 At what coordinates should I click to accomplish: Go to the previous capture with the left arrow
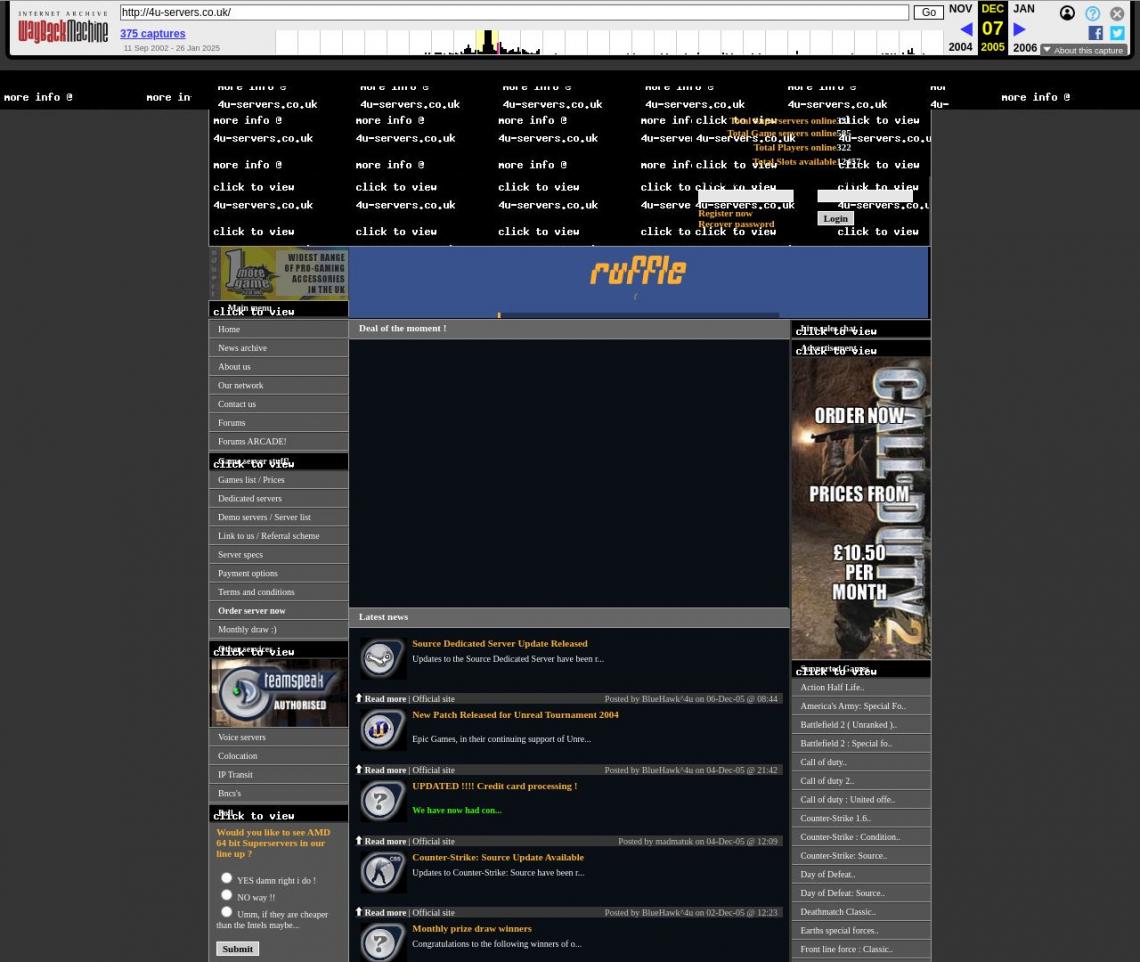pos(966,29)
